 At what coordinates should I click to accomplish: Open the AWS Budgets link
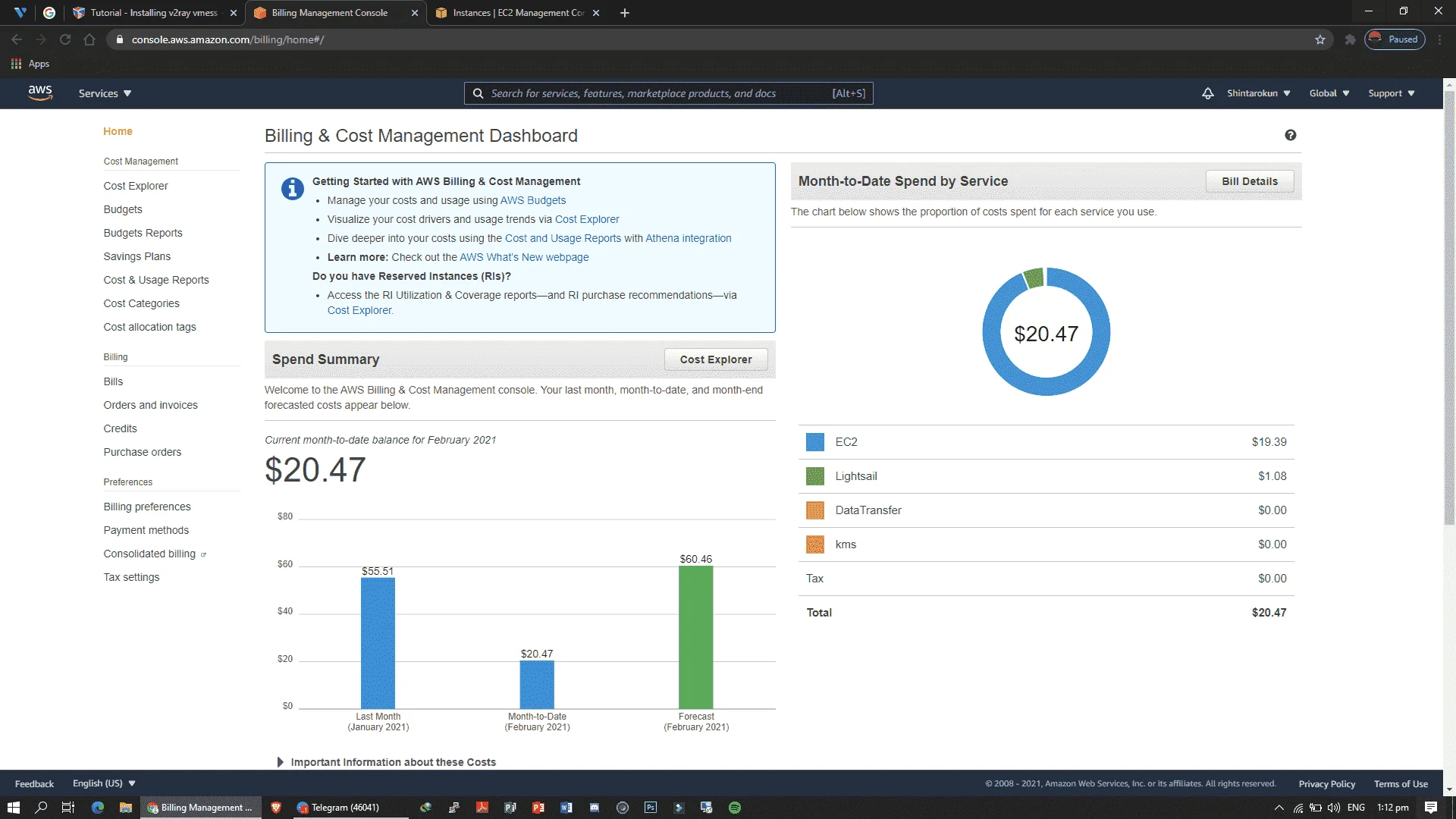tap(533, 200)
